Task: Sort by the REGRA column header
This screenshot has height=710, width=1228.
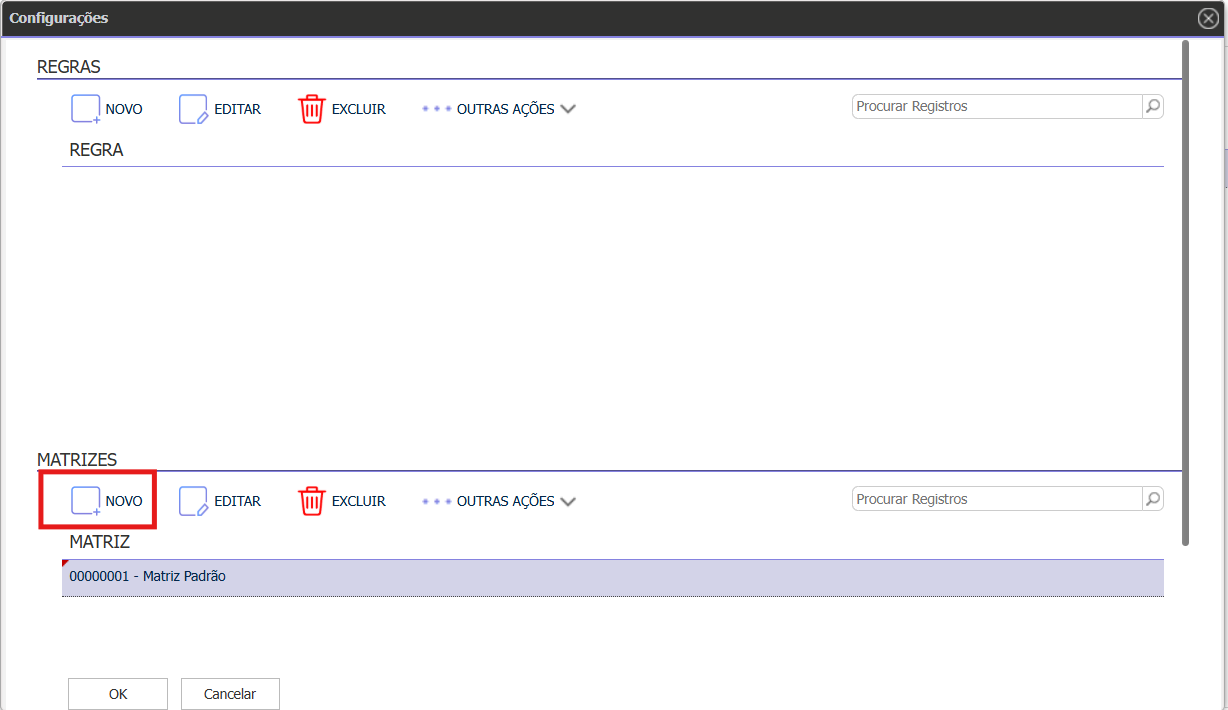Action: pos(96,150)
